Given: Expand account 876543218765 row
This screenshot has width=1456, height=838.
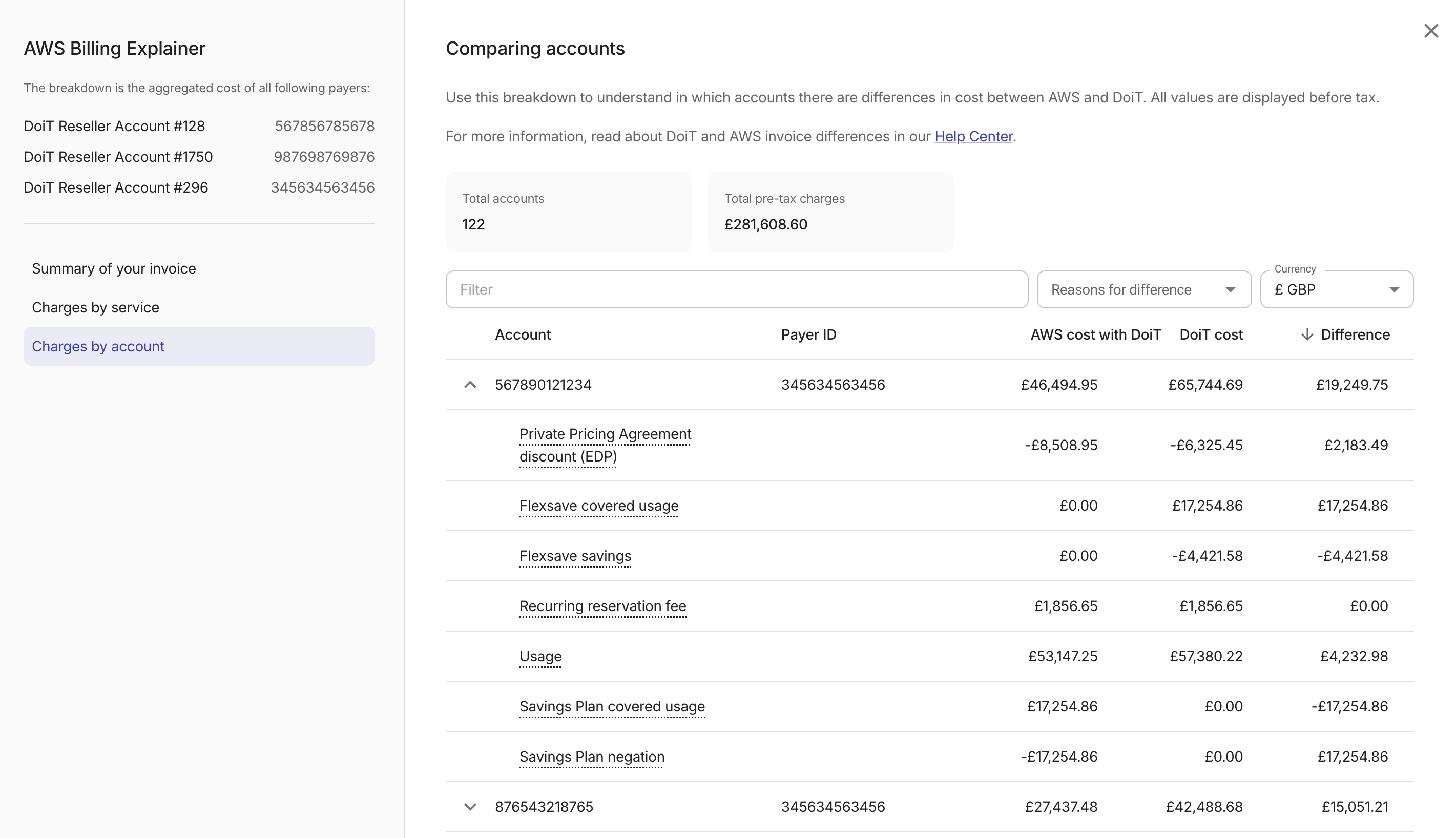Looking at the screenshot, I should [x=470, y=807].
